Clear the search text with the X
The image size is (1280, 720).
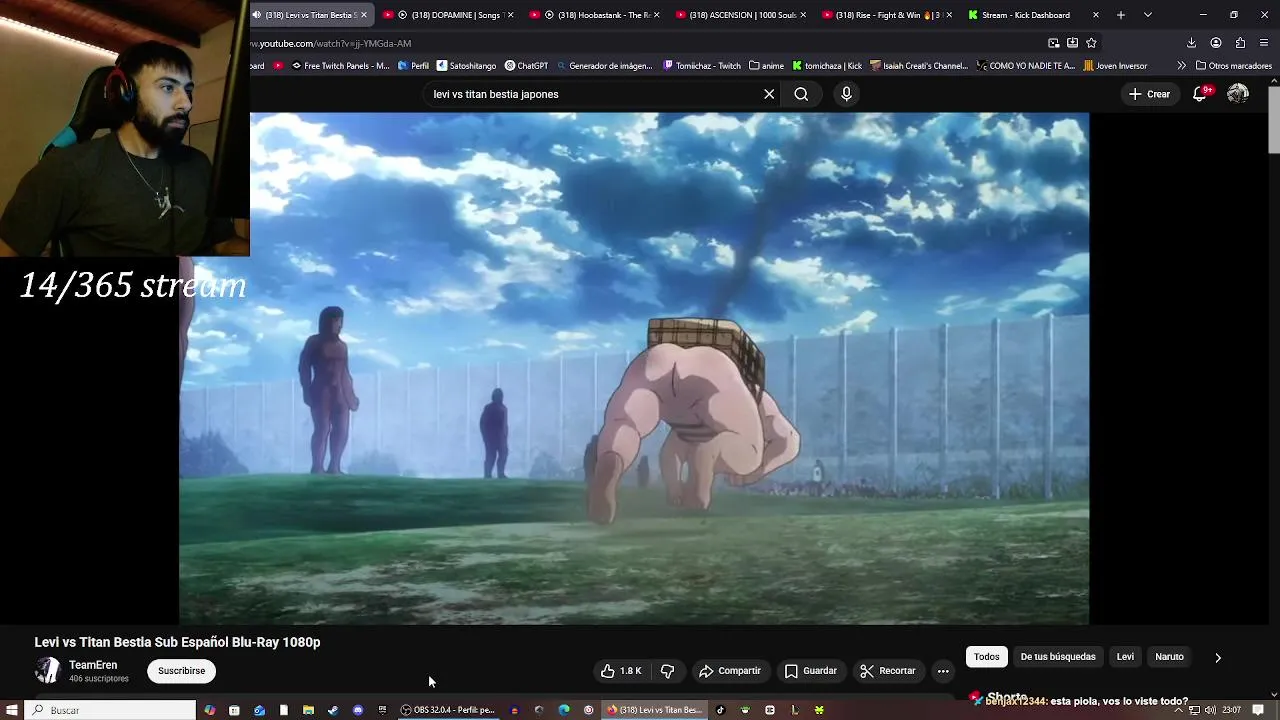coord(769,94)
